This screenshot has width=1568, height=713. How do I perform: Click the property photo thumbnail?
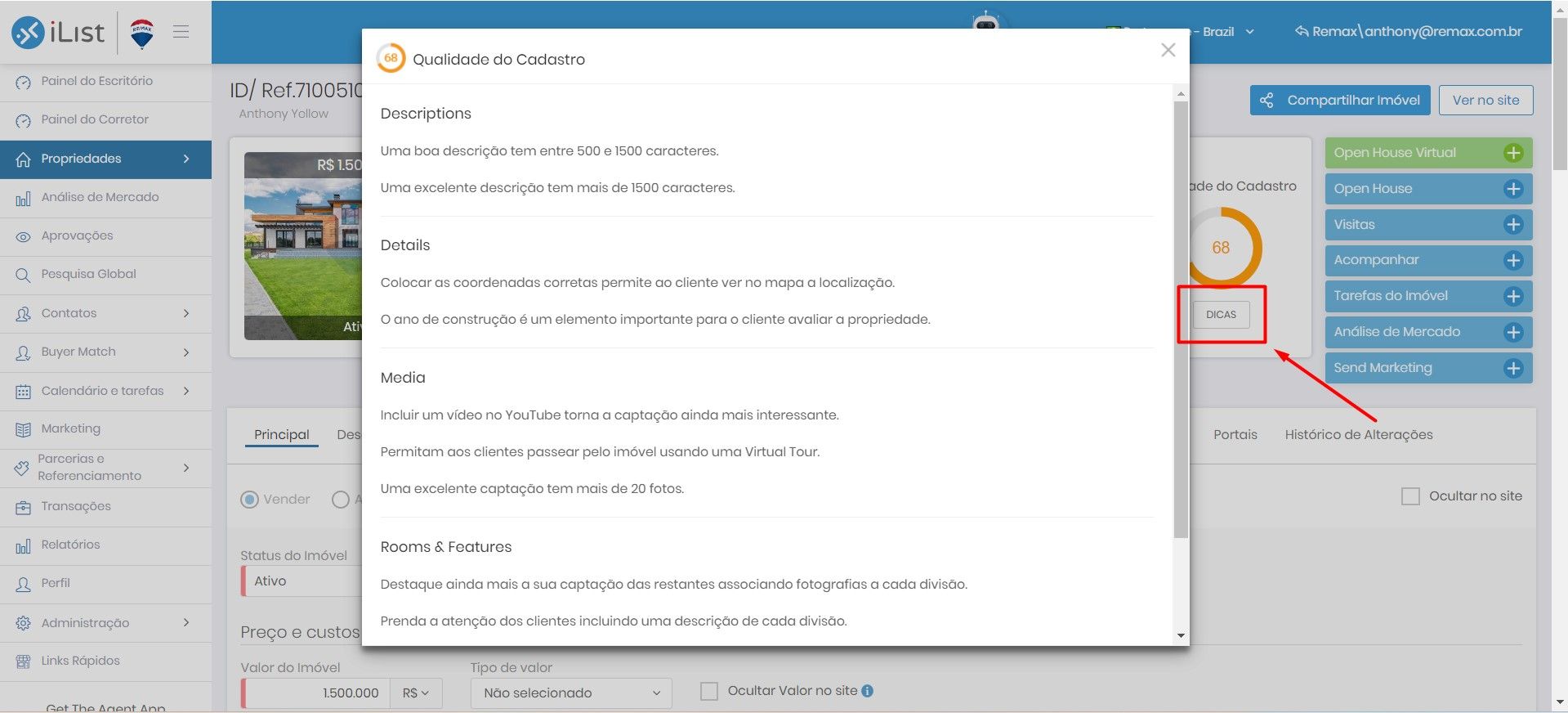[x=303, y=246]
